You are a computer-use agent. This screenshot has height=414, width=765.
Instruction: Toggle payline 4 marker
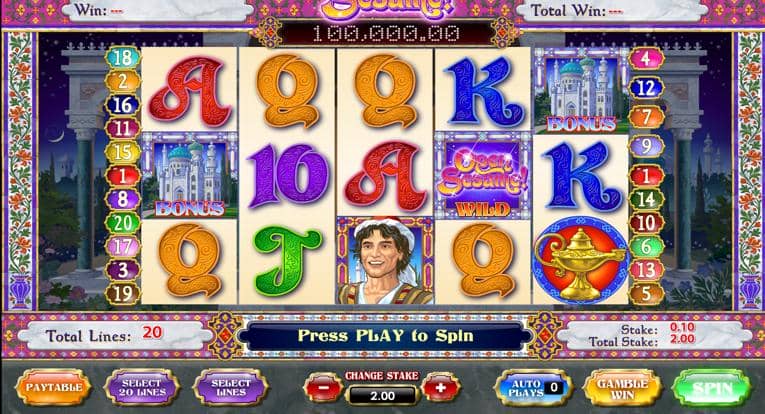[x=646, y=59]
